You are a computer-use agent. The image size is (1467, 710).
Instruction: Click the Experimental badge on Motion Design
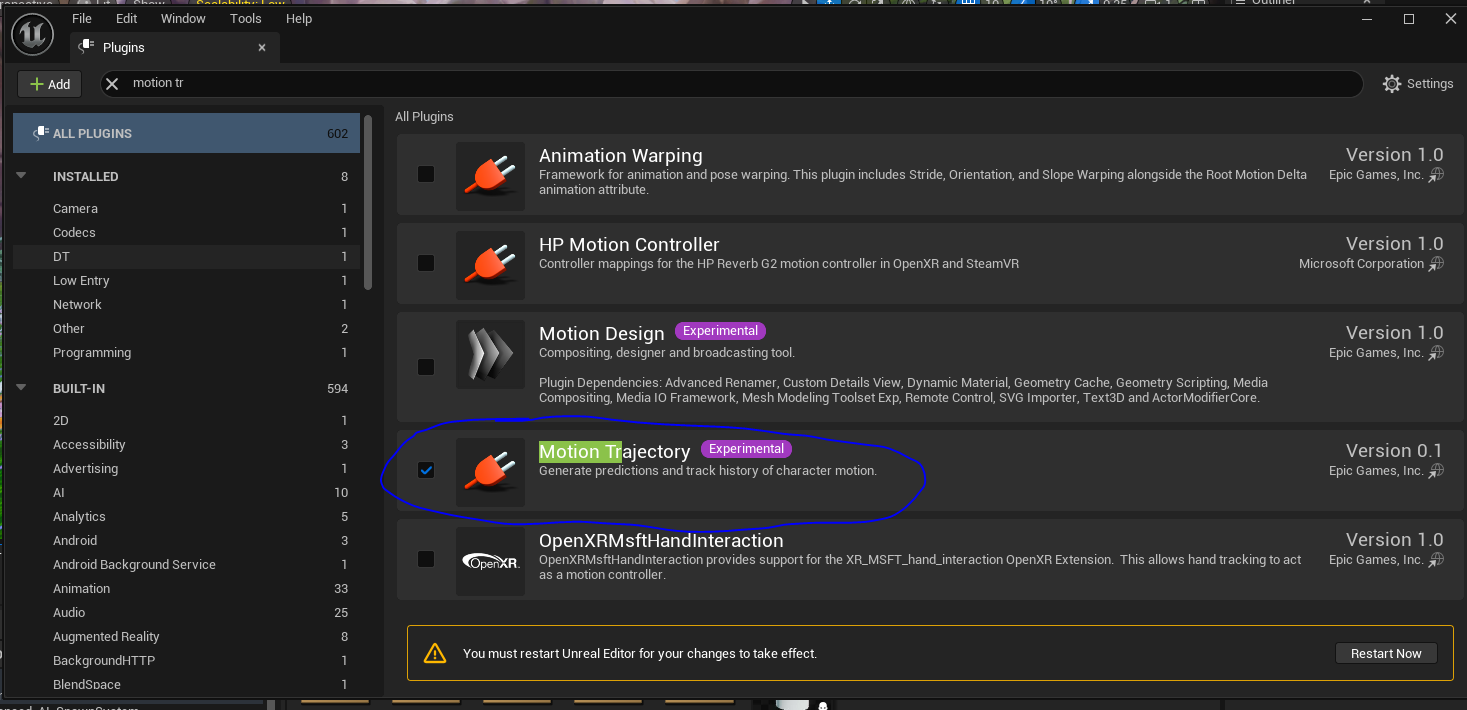(720, 330)
